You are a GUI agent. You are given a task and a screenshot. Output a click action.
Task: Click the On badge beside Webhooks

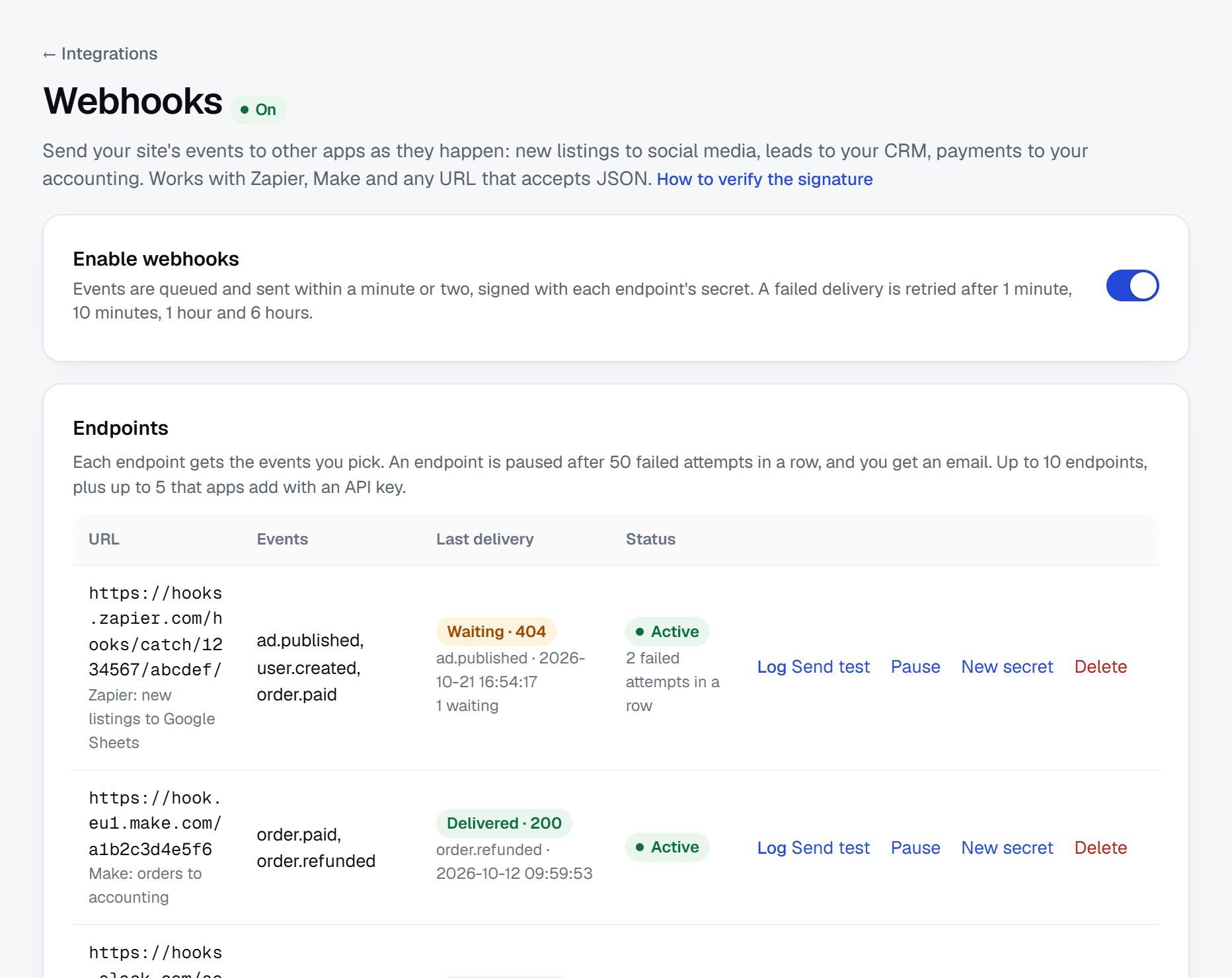tap(258, 110)
